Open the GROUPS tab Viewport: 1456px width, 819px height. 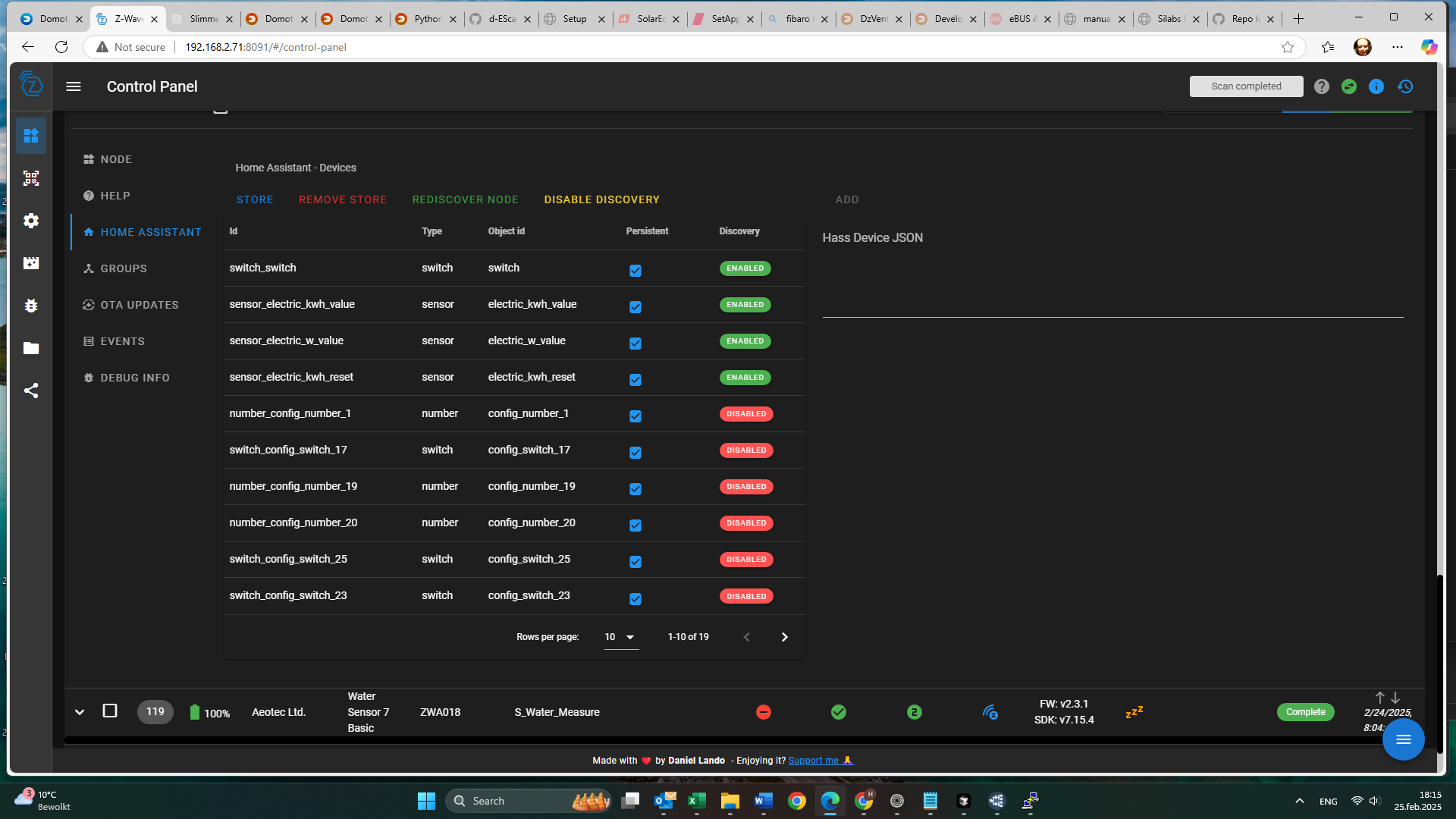(115, 268)
